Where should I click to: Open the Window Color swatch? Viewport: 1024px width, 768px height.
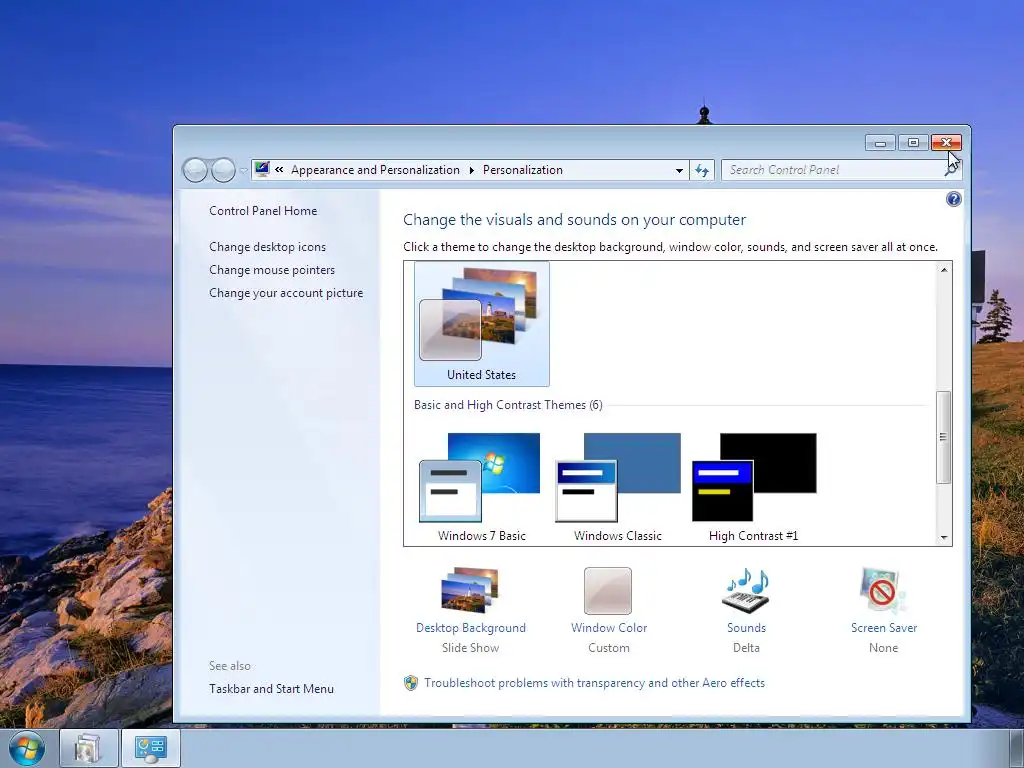pos(608,591)
